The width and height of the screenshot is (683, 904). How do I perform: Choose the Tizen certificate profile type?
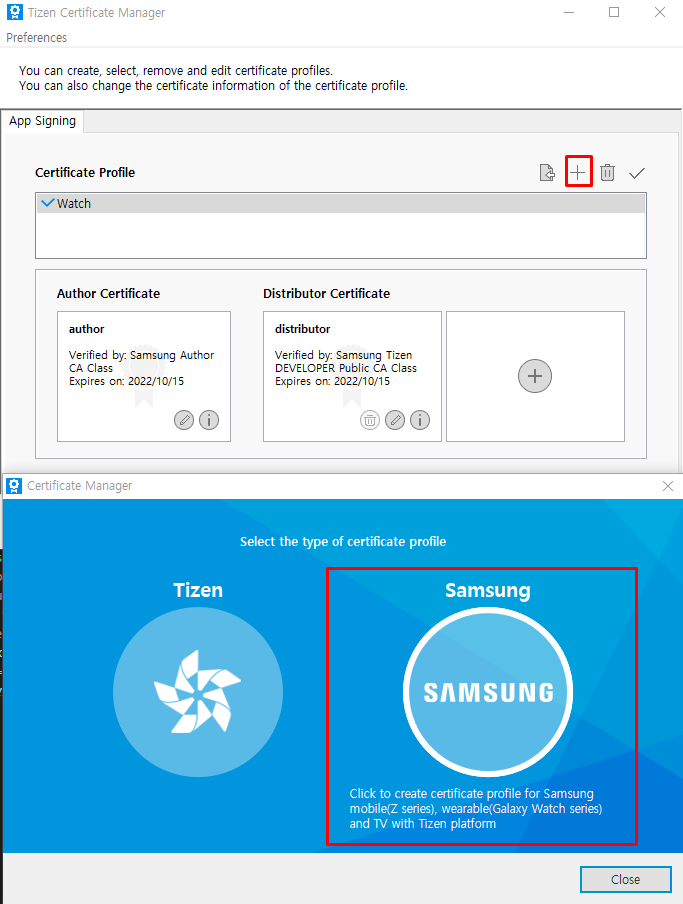pyautogui.click(x=198, y=691)
